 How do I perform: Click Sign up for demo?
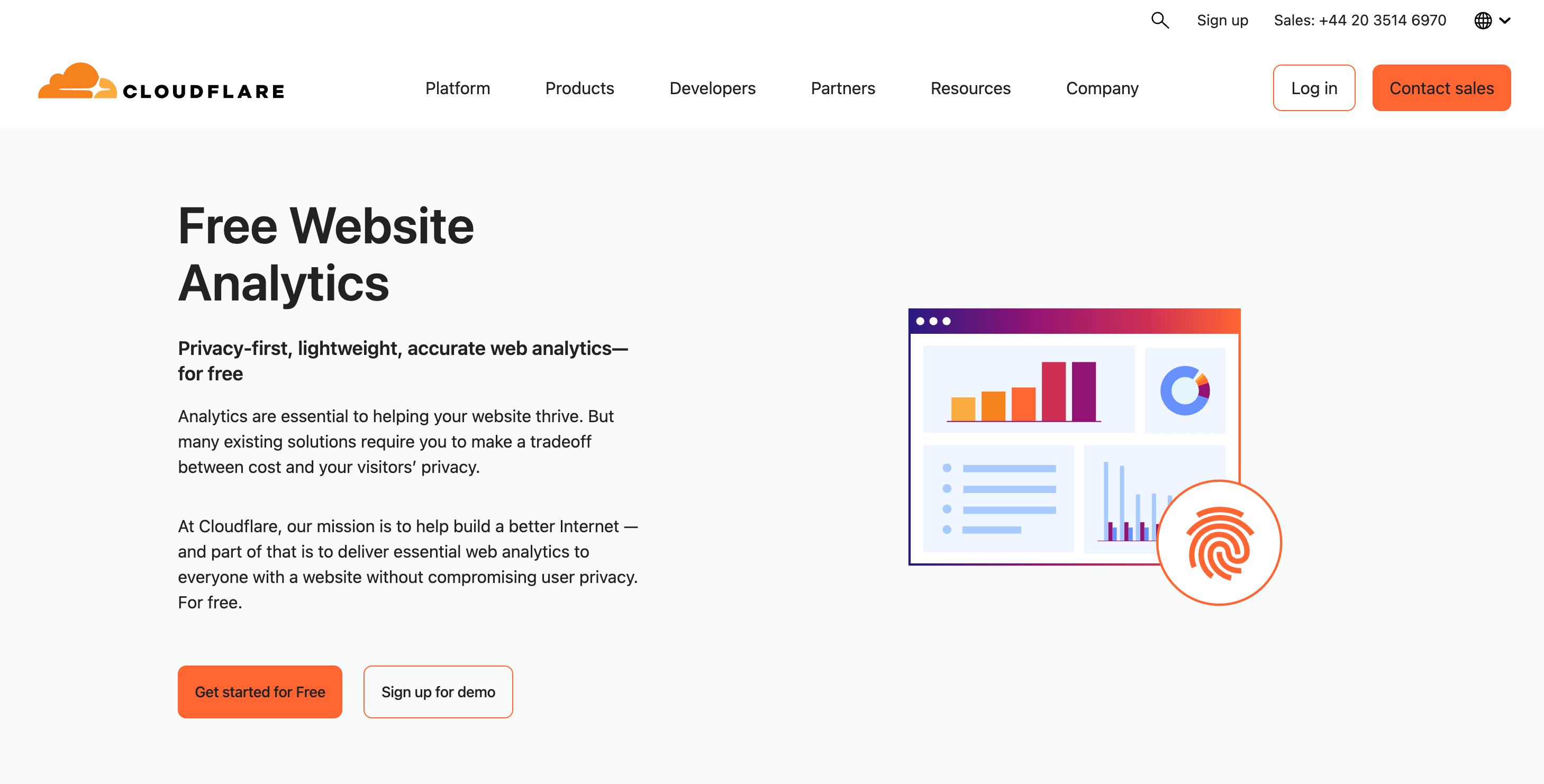(x=438, y=692)
